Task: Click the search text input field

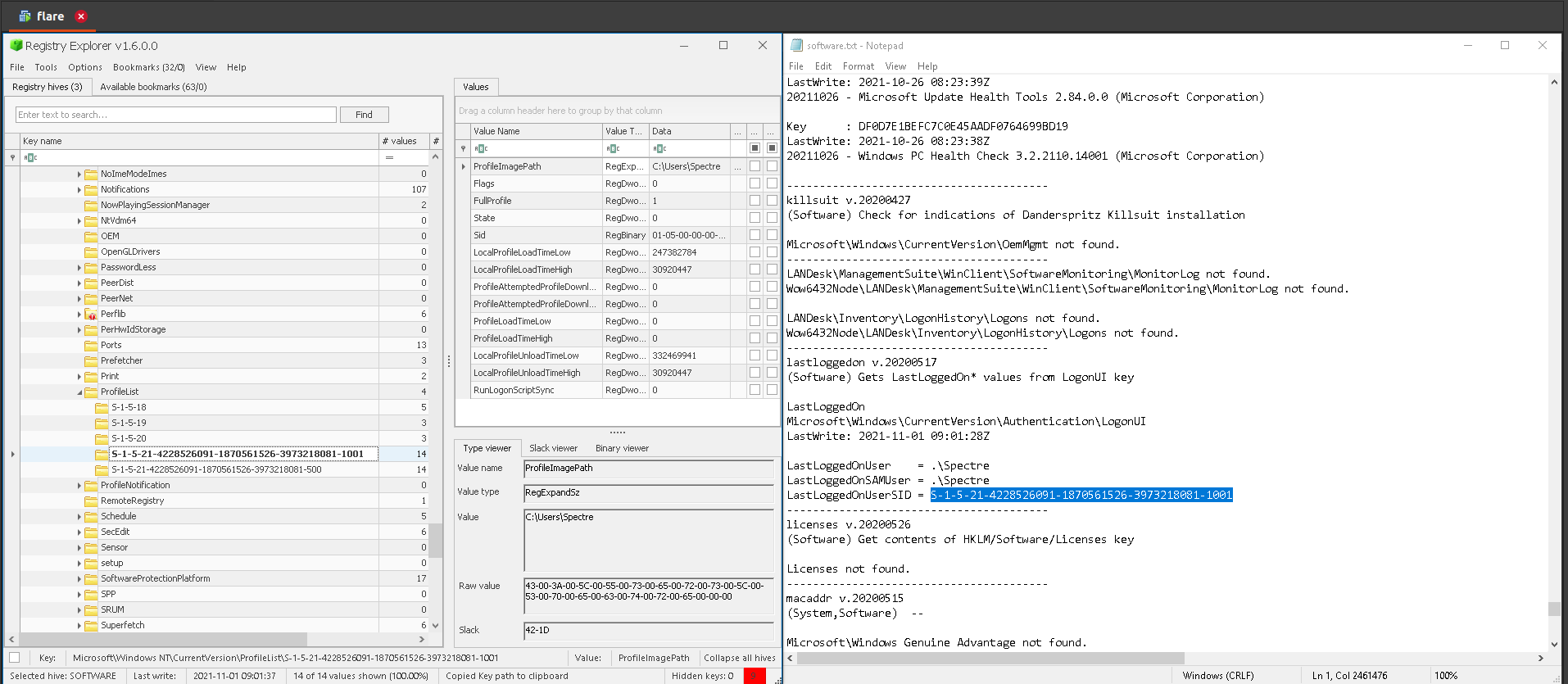Action: 176,115
